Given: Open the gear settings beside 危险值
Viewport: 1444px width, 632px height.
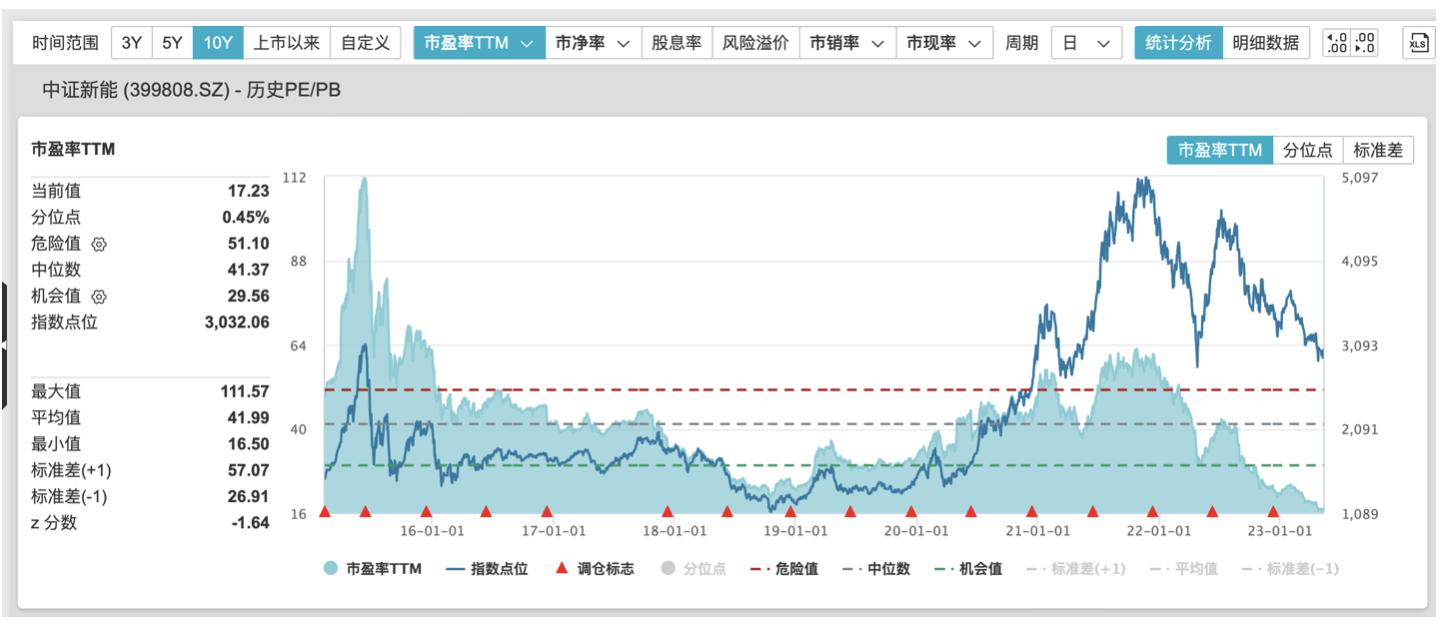Looking at the screenshot, I should [x=100, y=244].
